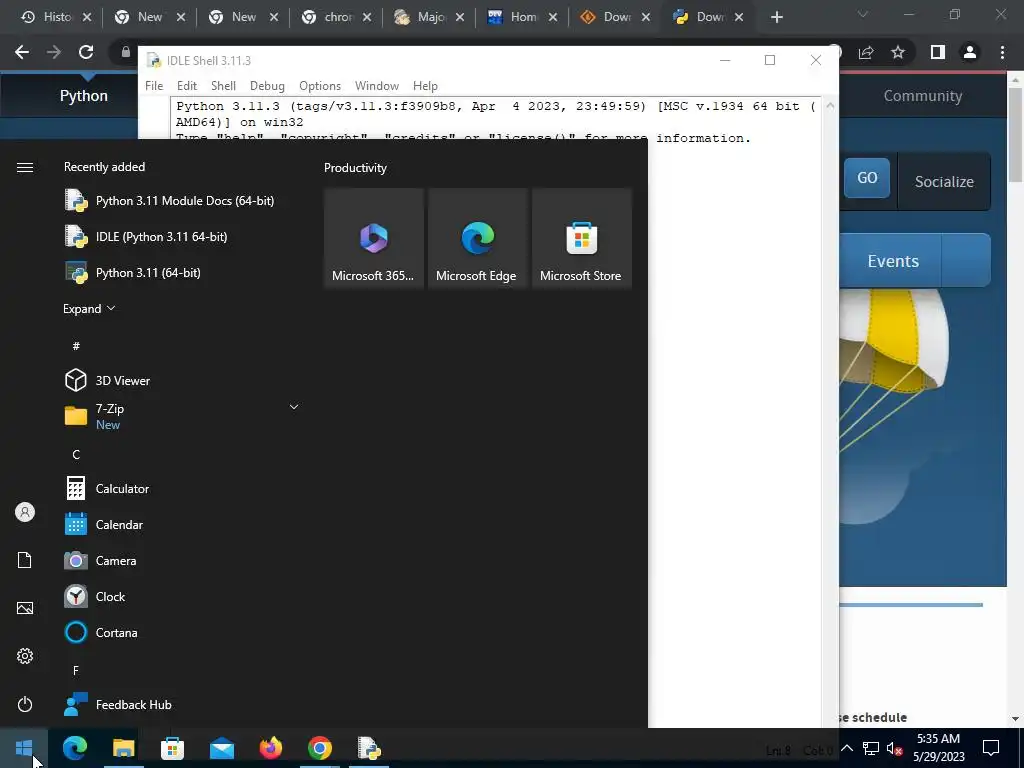
Task: Open Settings gear in Start sidebar
Action: coord(25,656)
